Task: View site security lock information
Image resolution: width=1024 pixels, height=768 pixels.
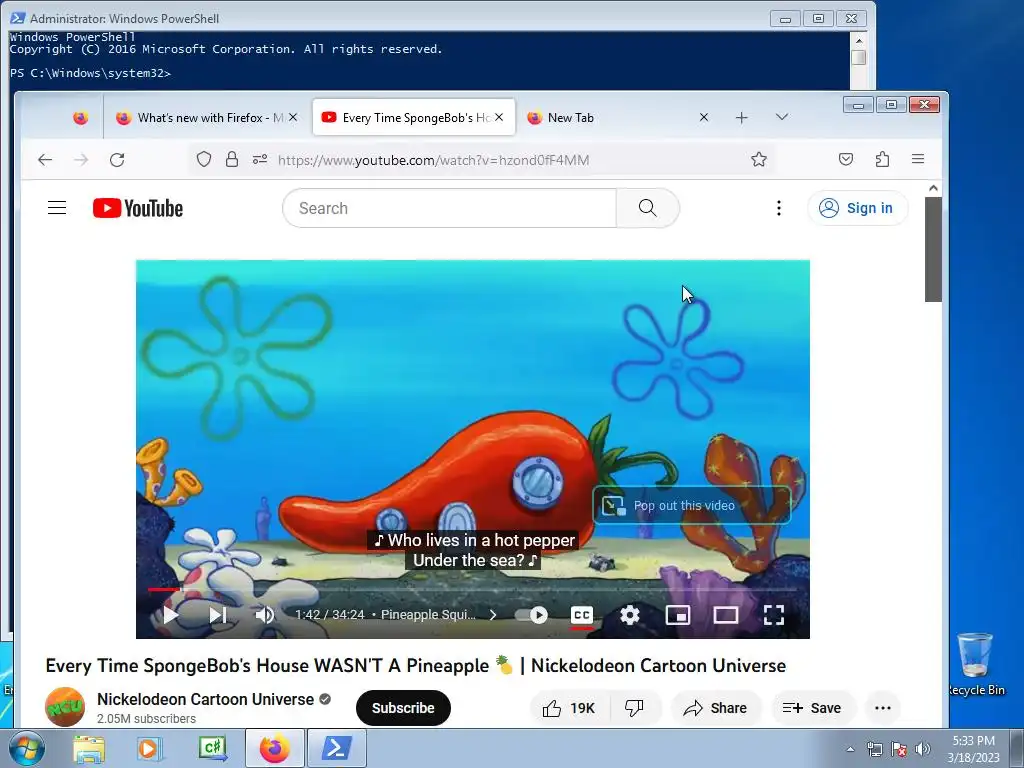Action: click(x=232, y=159)
